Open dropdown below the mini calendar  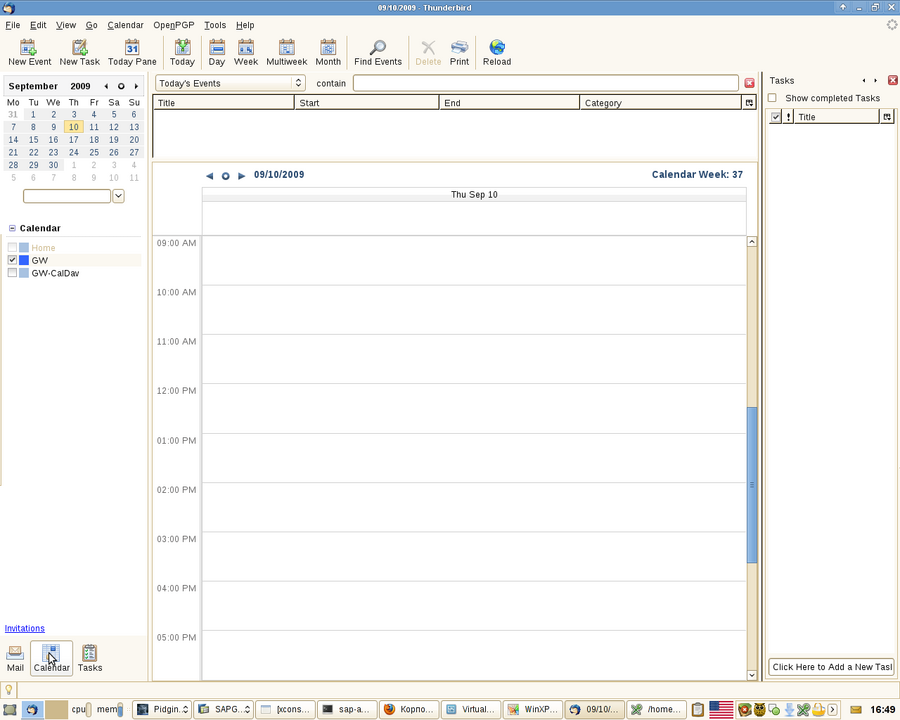click(x=118, y=196)
